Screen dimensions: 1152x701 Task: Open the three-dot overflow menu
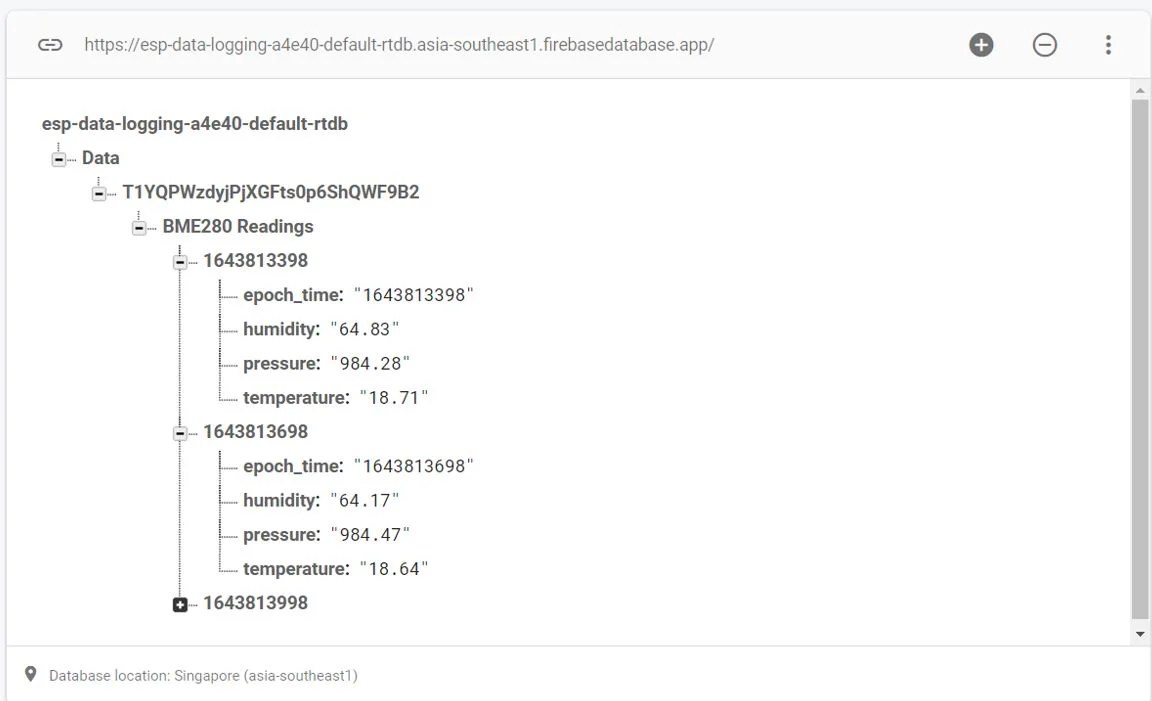(x=1108, y=44)
